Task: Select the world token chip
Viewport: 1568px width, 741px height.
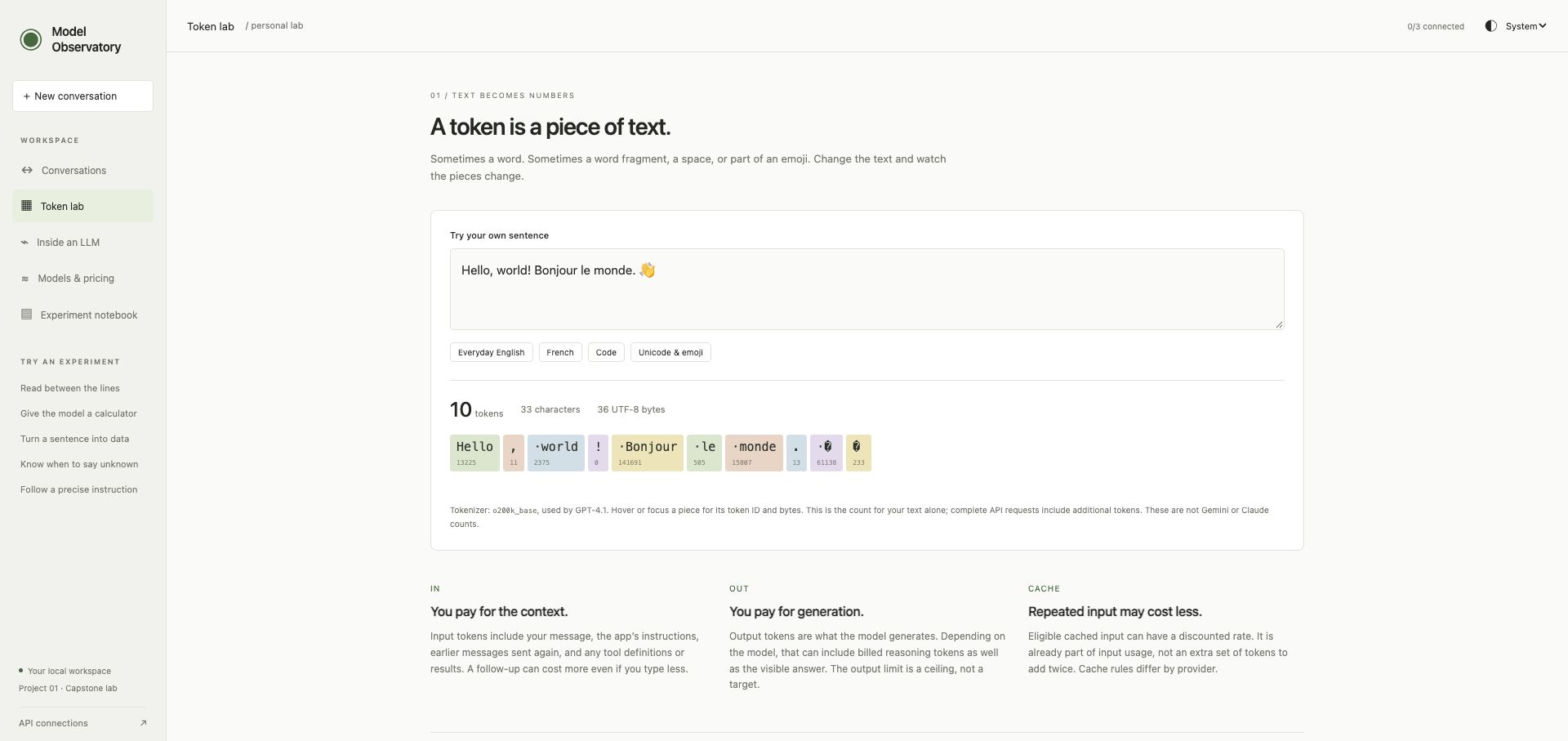Action: 556,453
